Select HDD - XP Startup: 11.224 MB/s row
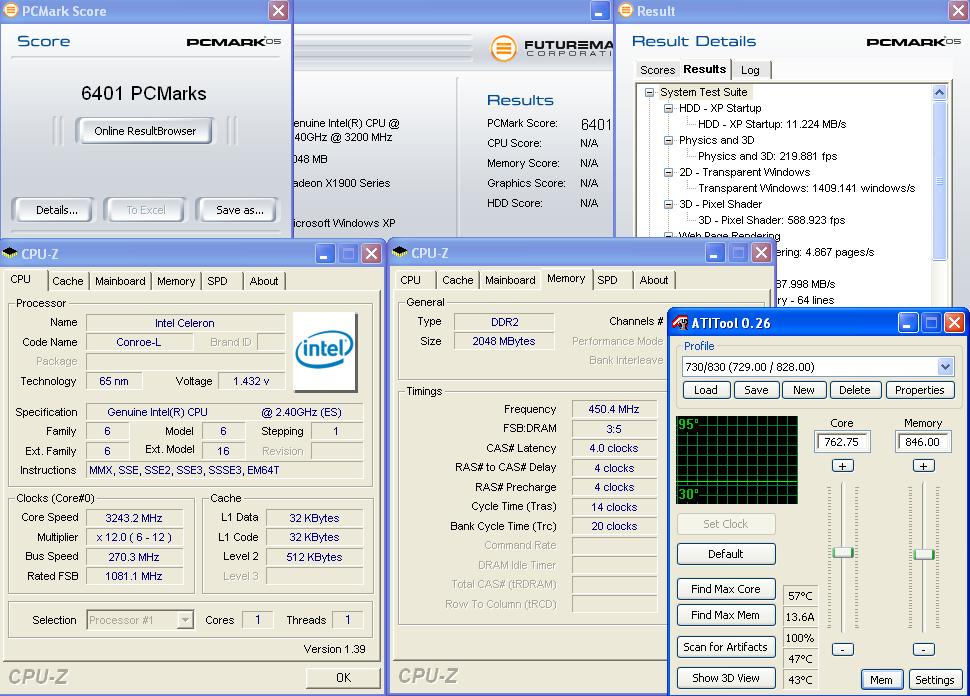970x696 pixels. (x=772, y=124)
